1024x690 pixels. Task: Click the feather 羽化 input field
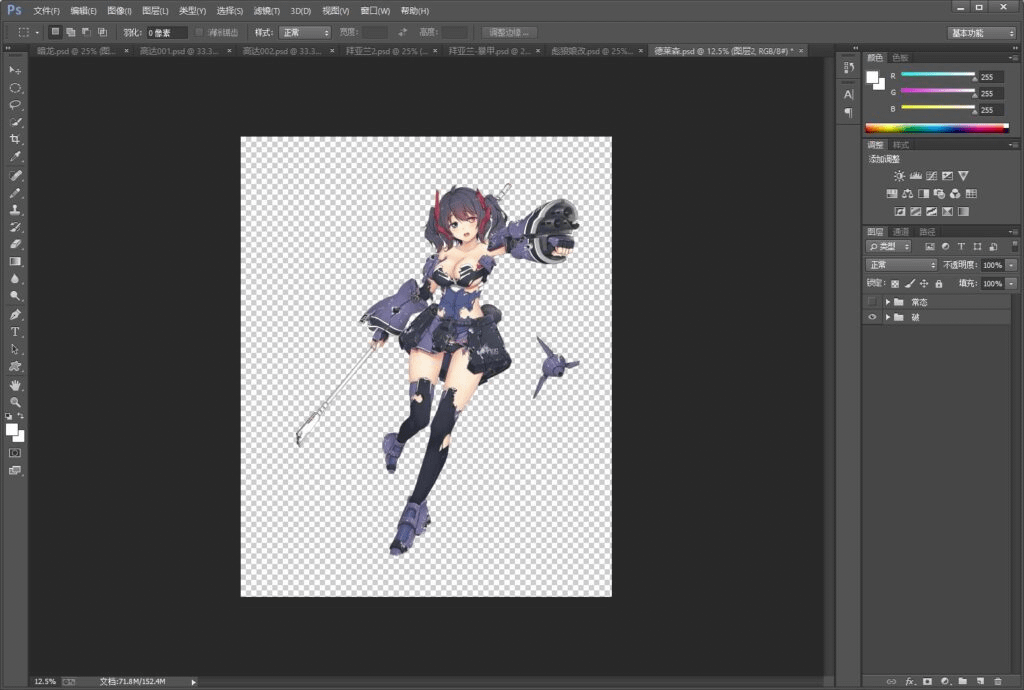[x=167, y=32]
